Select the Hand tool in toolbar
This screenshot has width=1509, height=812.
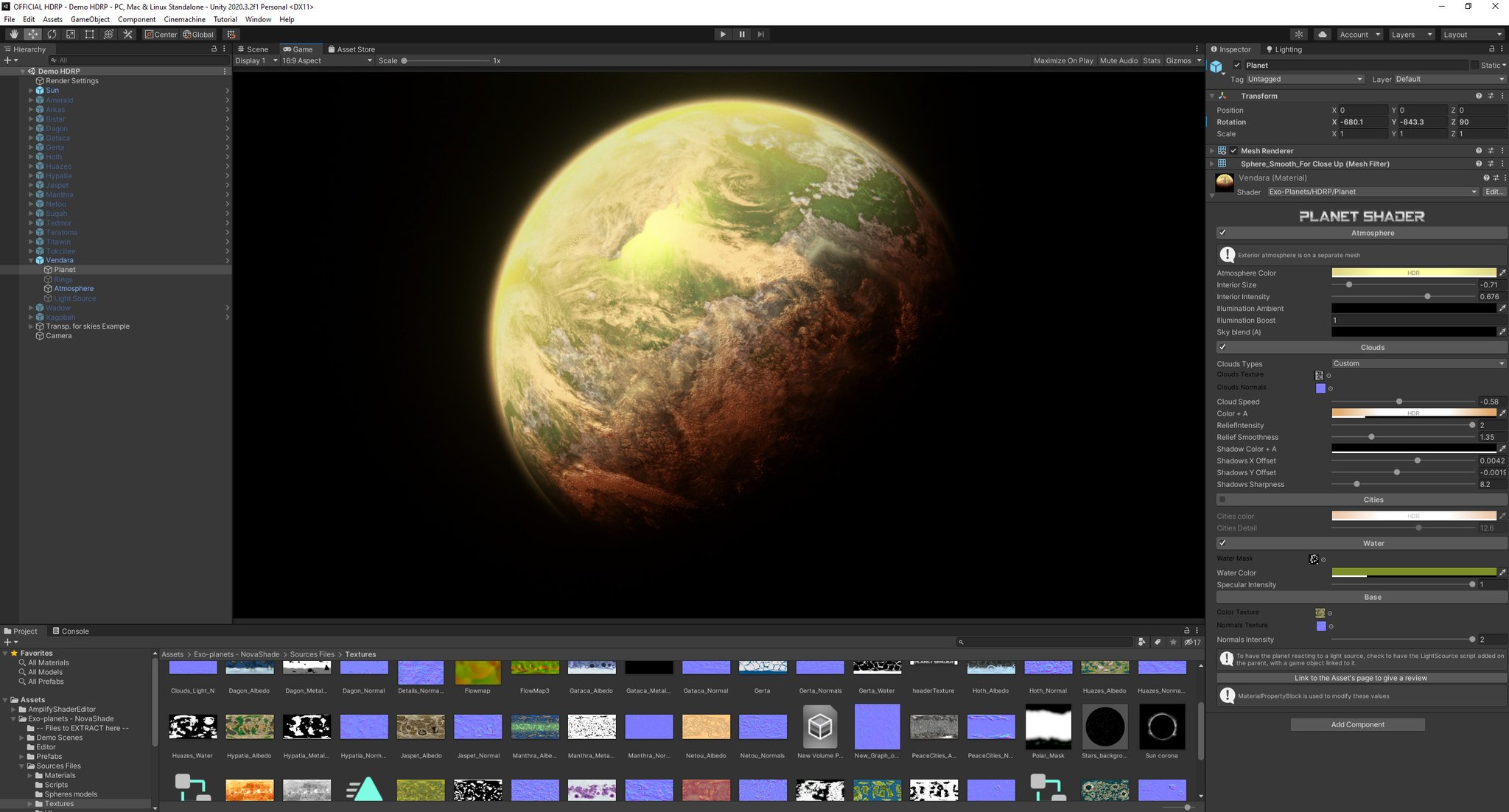(x=13, y=35)
